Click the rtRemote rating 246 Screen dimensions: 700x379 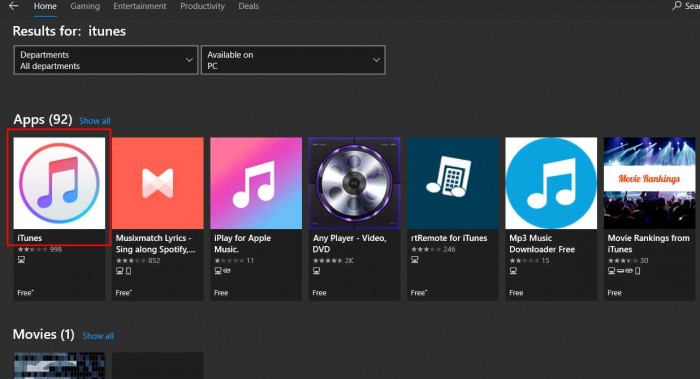click(x=433, y=250)
